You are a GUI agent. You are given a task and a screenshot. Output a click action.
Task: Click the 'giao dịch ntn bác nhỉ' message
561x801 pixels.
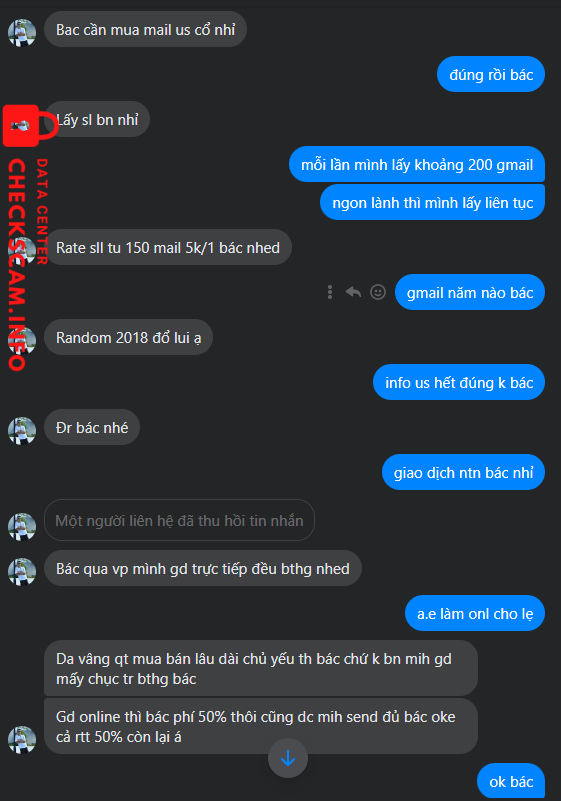[x=463, y=472]
